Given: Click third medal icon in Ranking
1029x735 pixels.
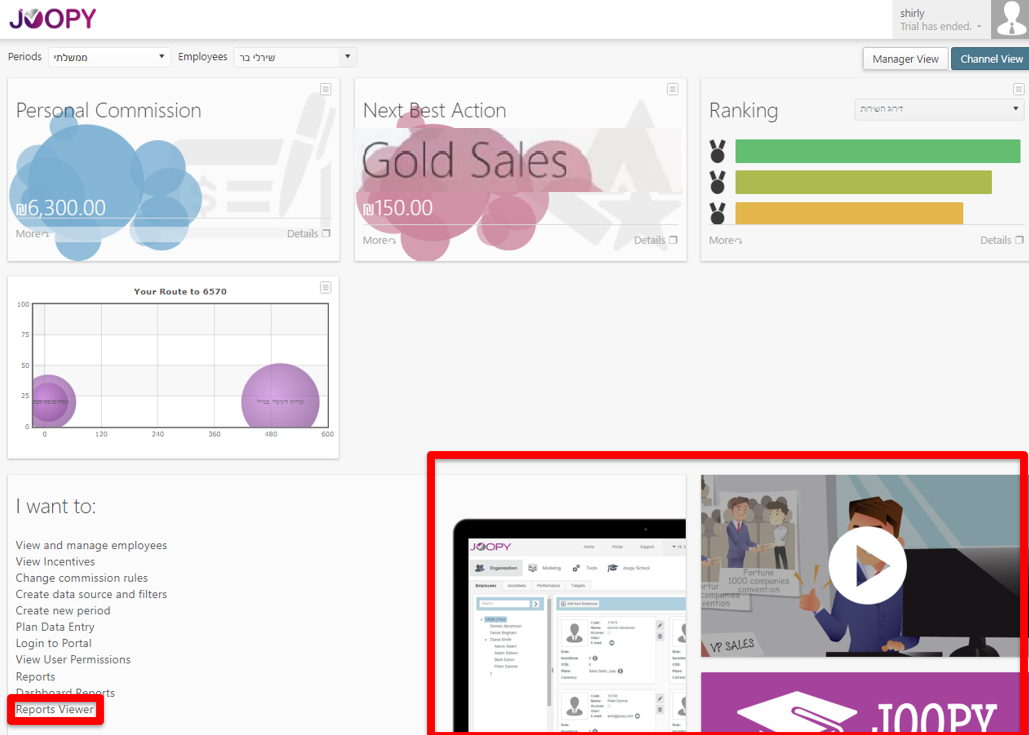Looking at the screenshot, I should point(717,213).
